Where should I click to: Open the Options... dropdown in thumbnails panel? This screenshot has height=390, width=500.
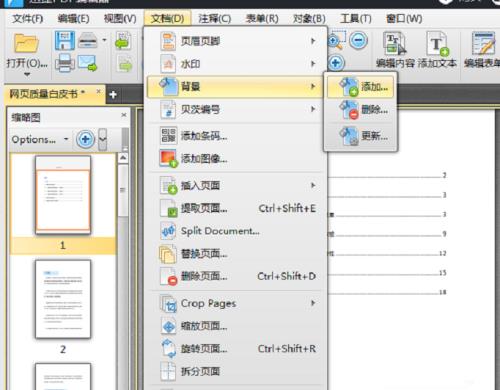(x=40, y=139)
